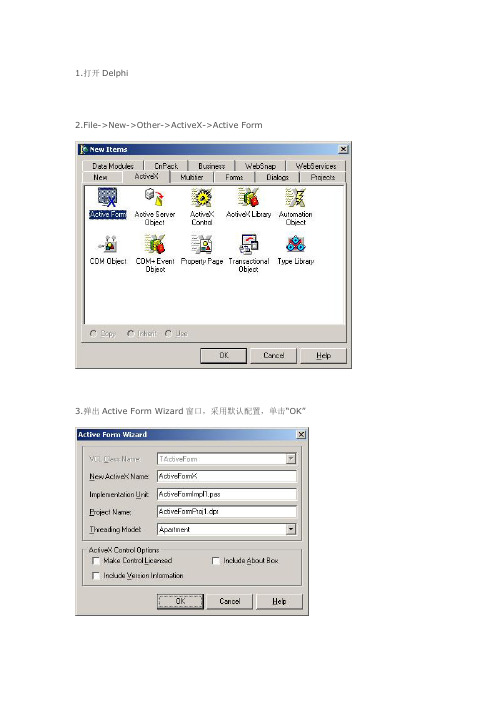
Task: Select the Transactional Object icon
Action: (x=248, y=244)
